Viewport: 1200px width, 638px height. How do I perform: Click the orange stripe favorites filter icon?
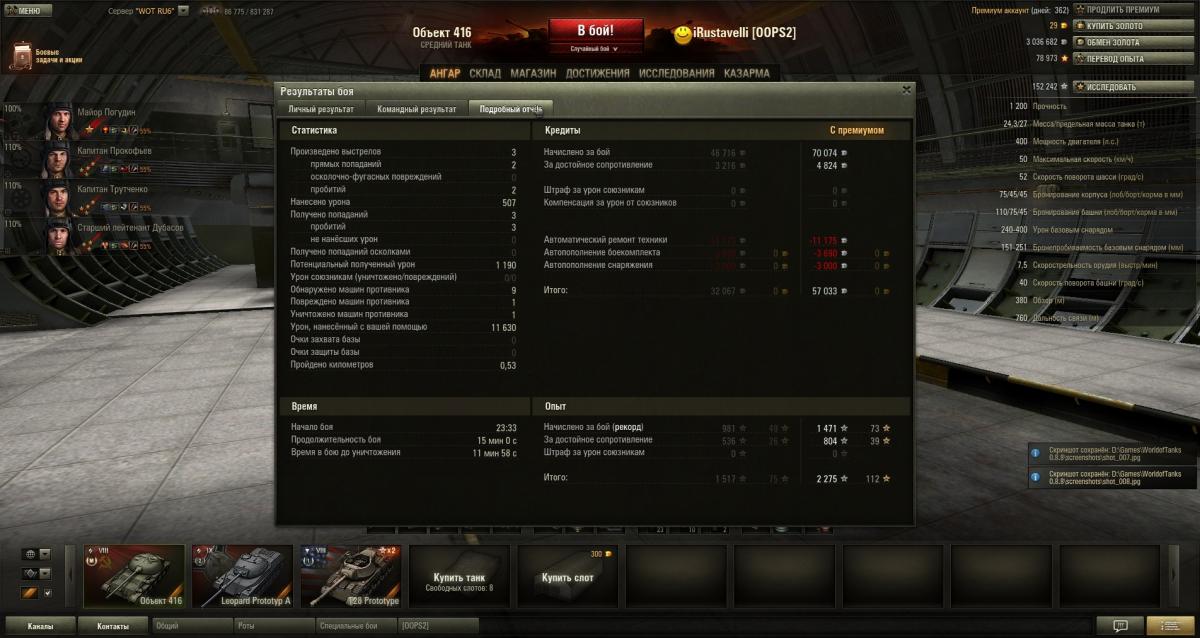point(29,593)
